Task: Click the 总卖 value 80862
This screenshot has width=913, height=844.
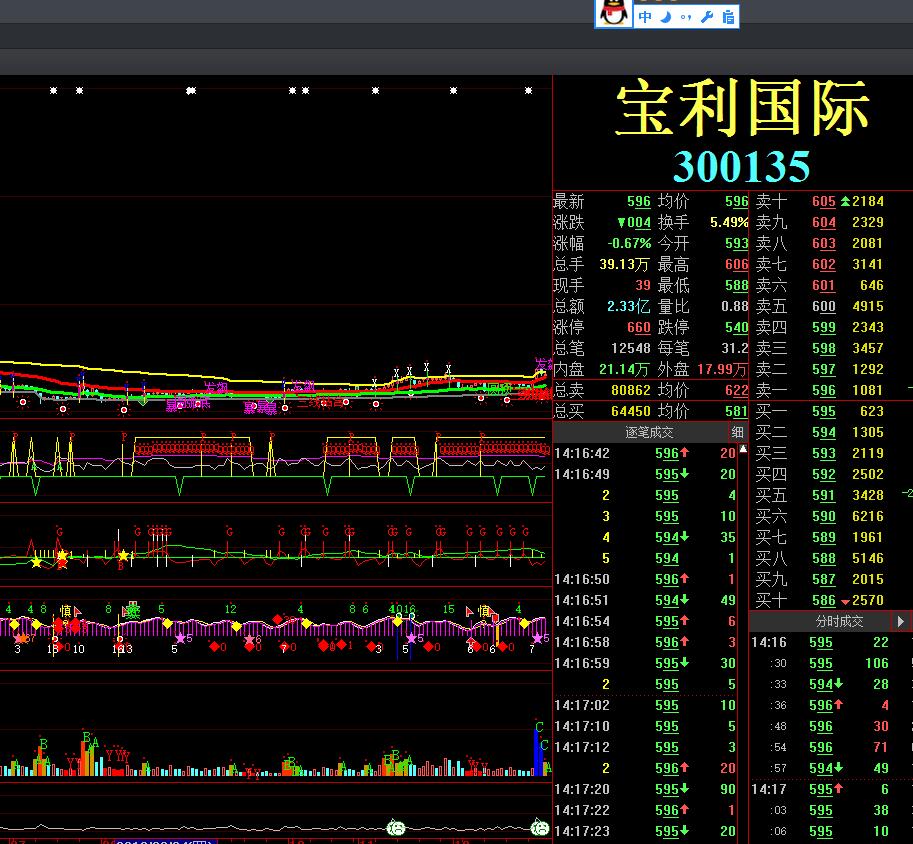Action: tap(631, 390)
